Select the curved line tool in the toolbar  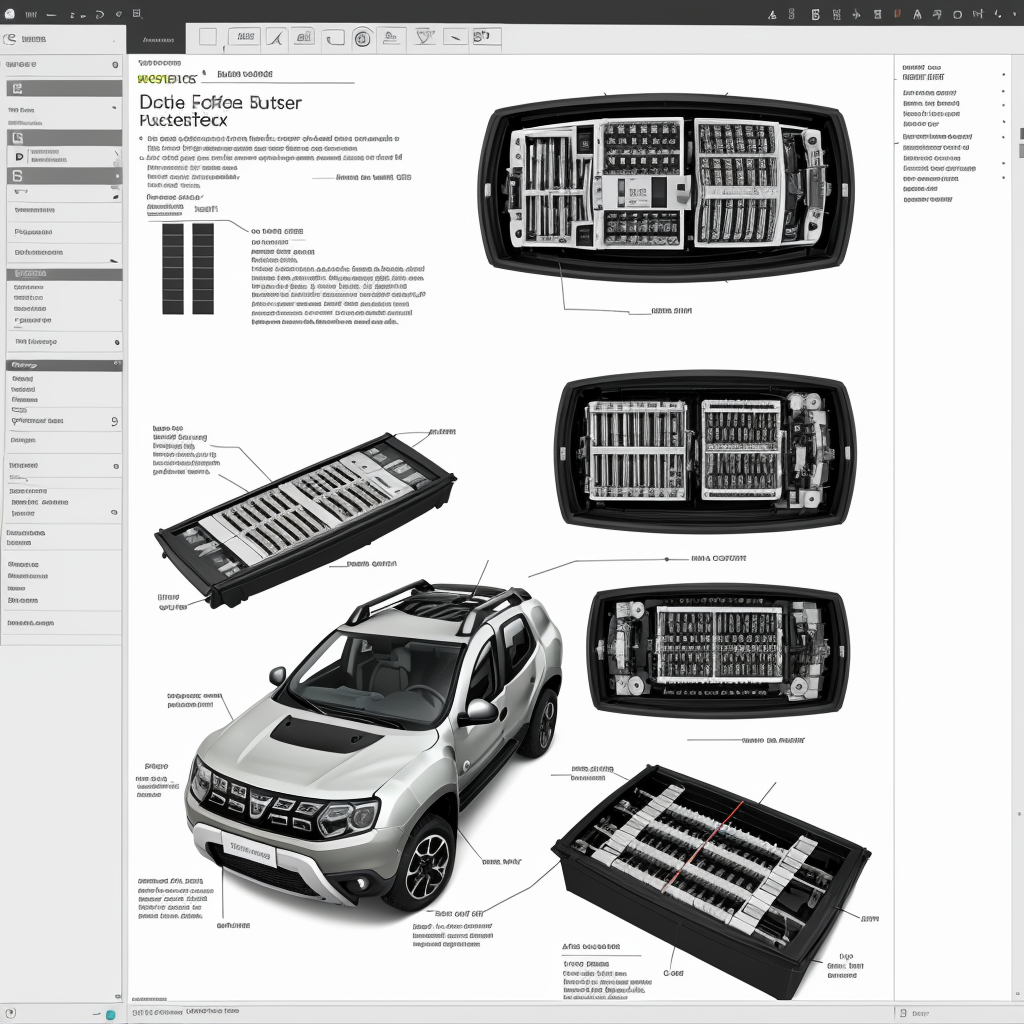277,38
